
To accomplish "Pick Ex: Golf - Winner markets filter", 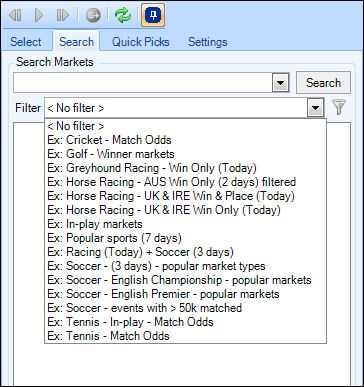I will pos(185,154).
